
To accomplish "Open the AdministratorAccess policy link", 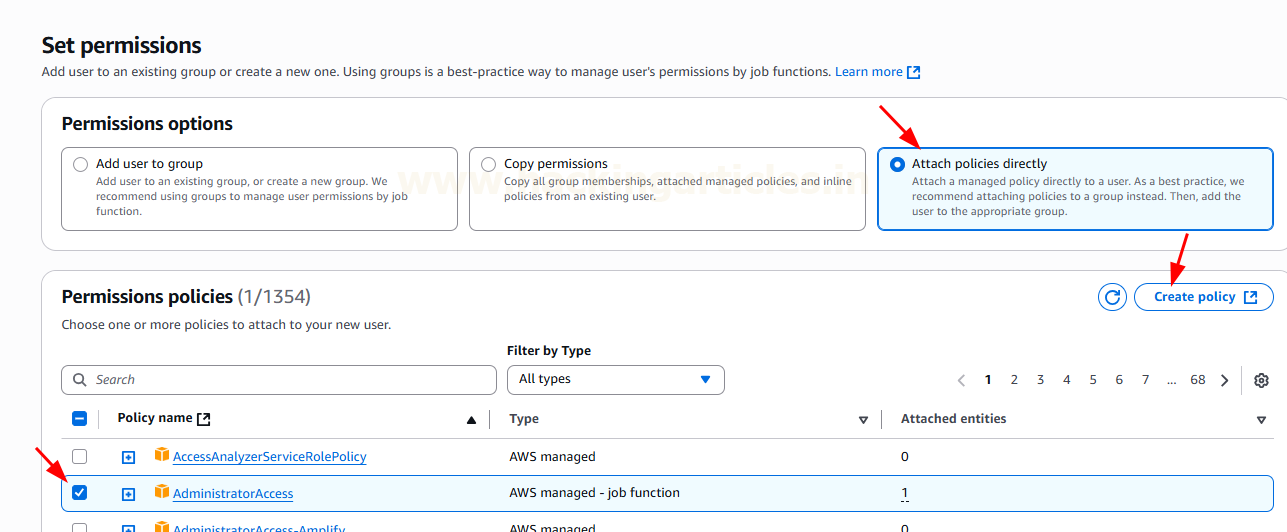I will (233, 494).
